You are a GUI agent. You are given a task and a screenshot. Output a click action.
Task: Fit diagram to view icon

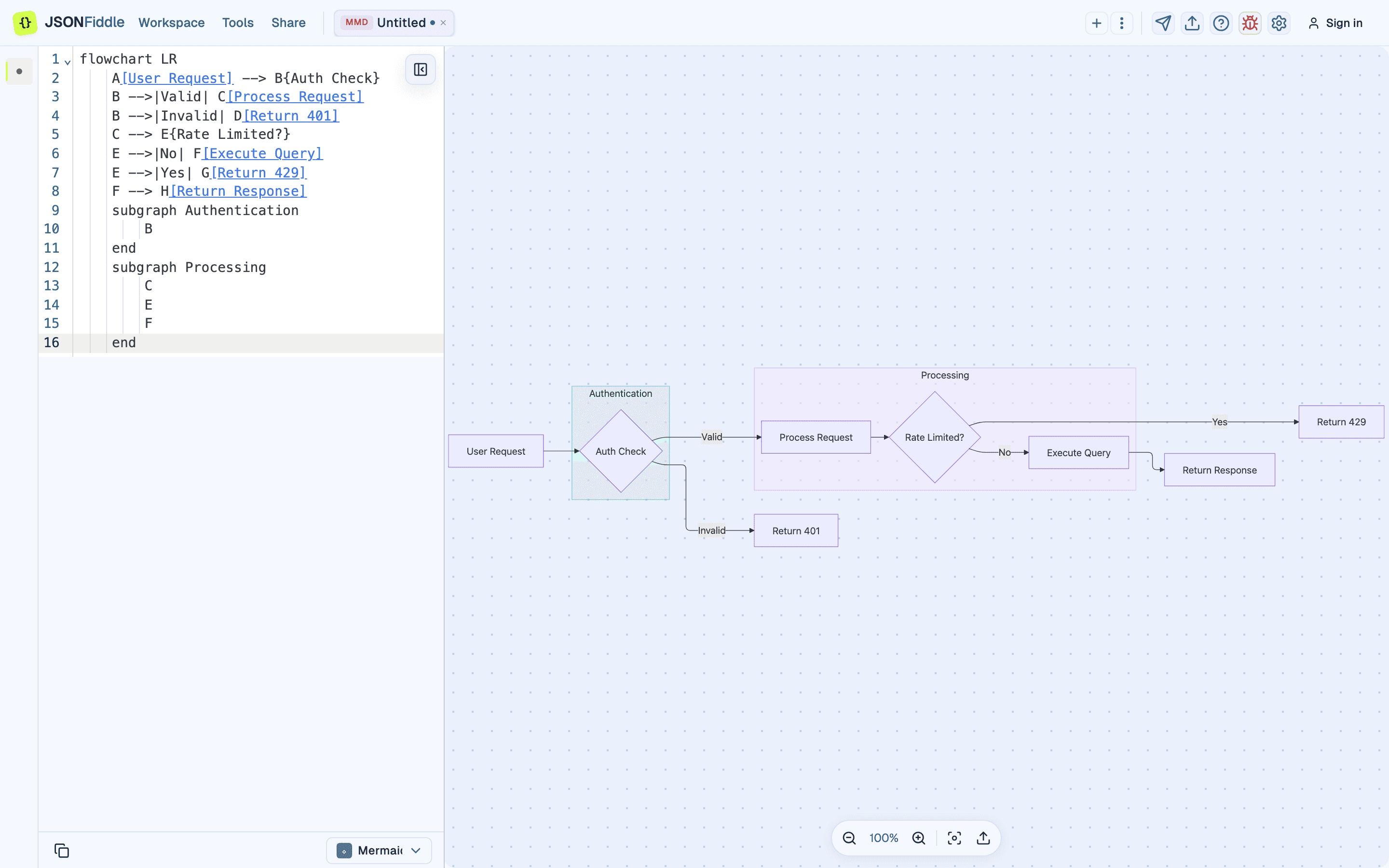point(954,838)
